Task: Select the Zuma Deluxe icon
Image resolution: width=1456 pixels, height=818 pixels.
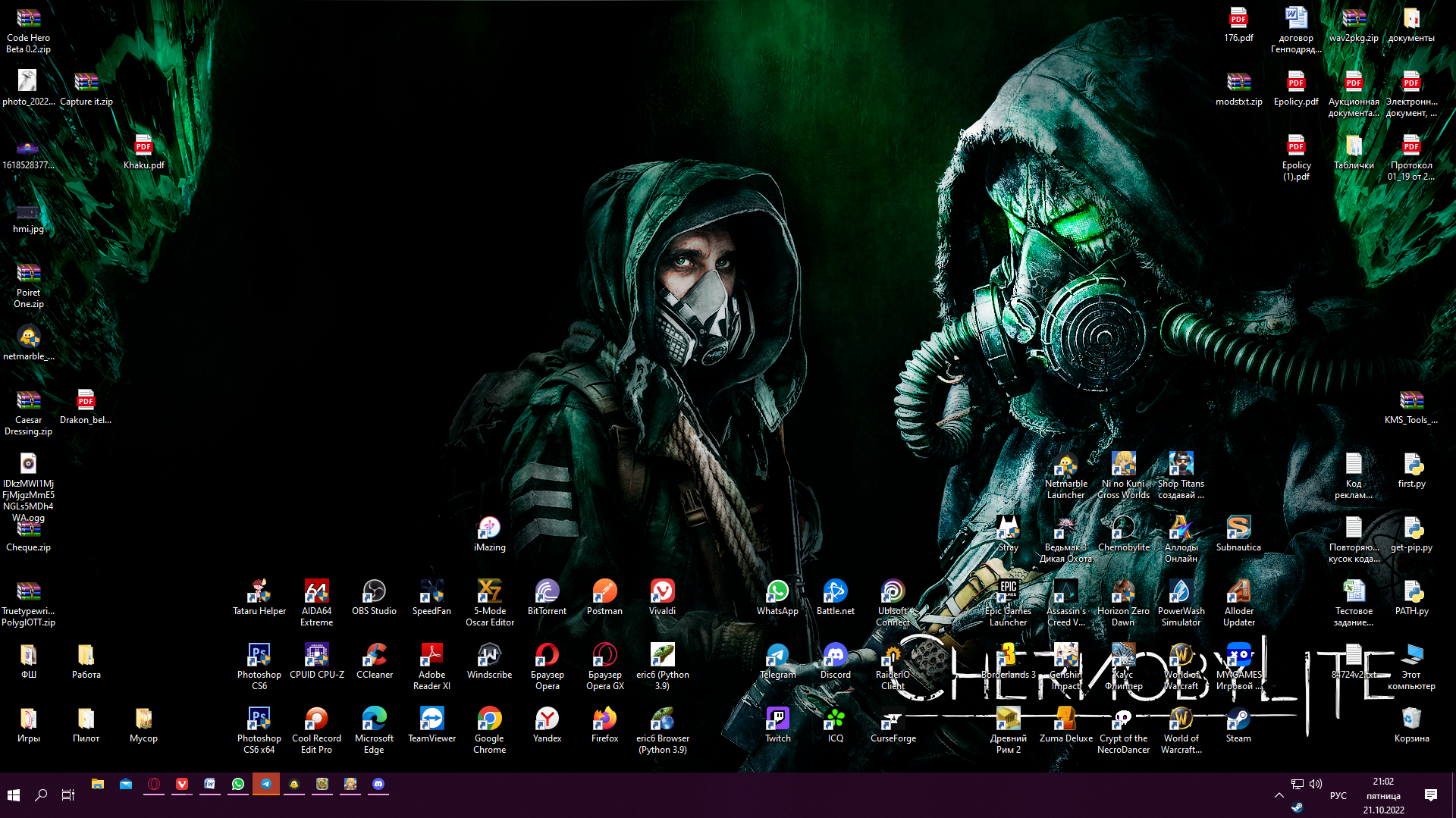Action: [1065, 724]
